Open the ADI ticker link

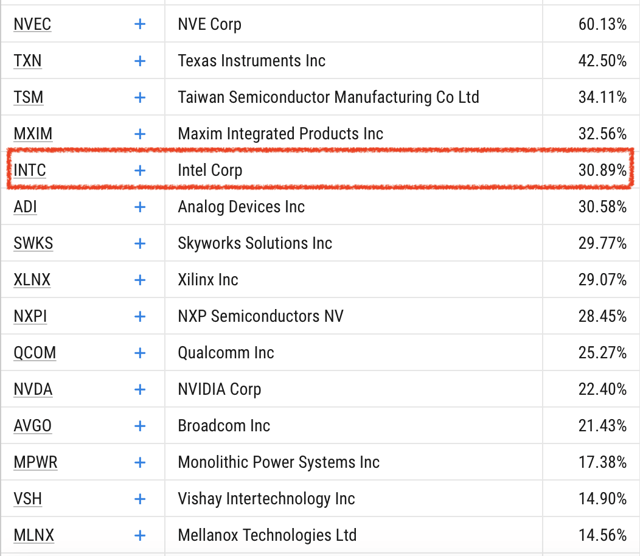25,207
